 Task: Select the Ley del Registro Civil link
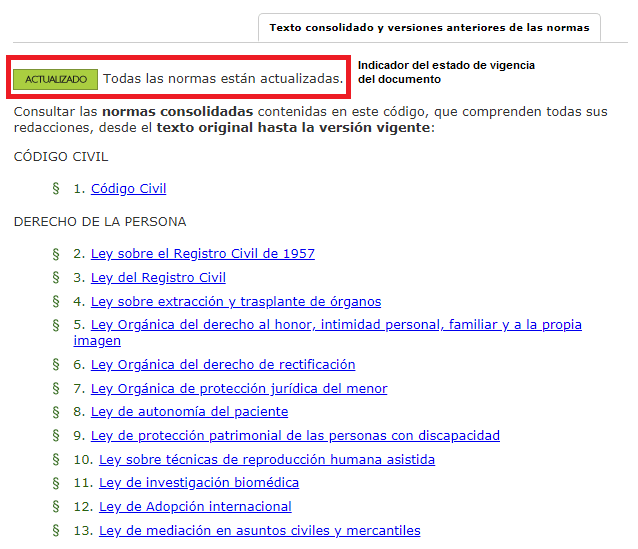point(158,278)
